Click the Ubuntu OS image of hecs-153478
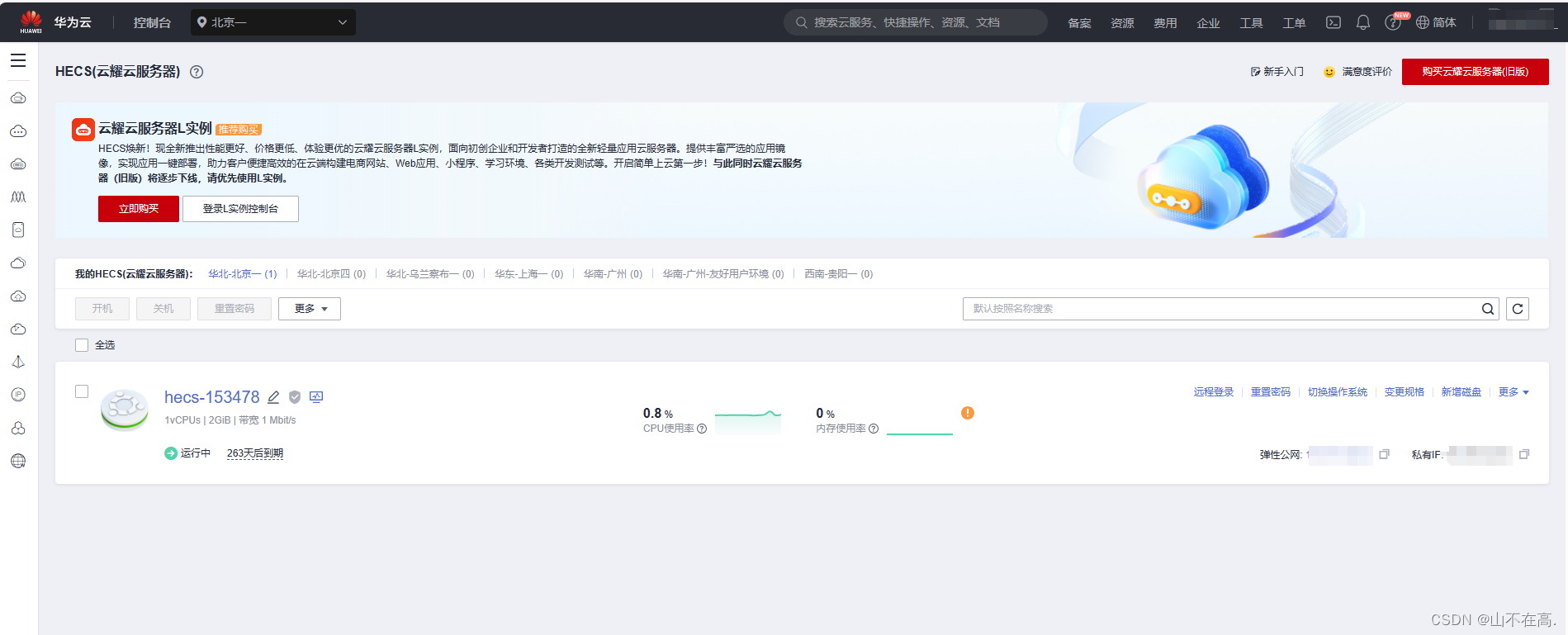The height and width of the screenshot is (635, 1568). pyautogui.click(x=125, y=410)
